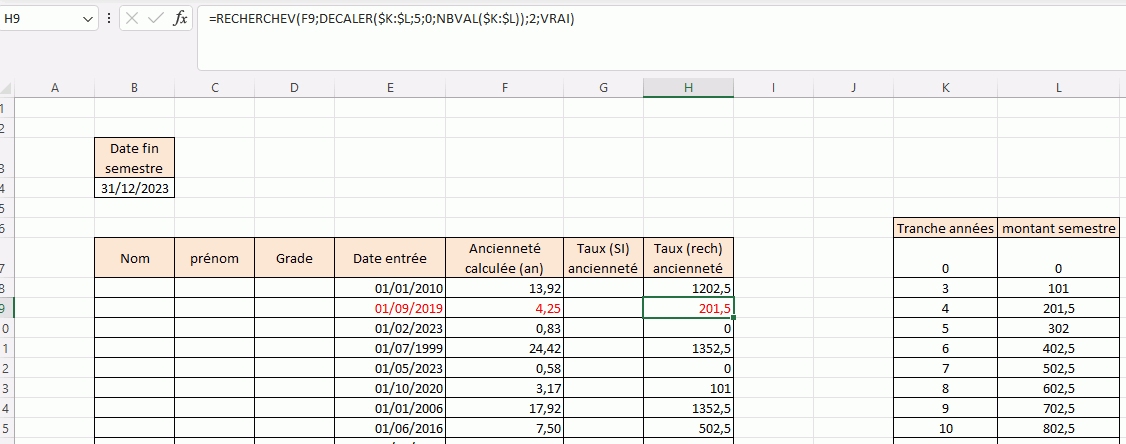
Task: Select the 'Tranche années' header cell
Action: (945, 228)
